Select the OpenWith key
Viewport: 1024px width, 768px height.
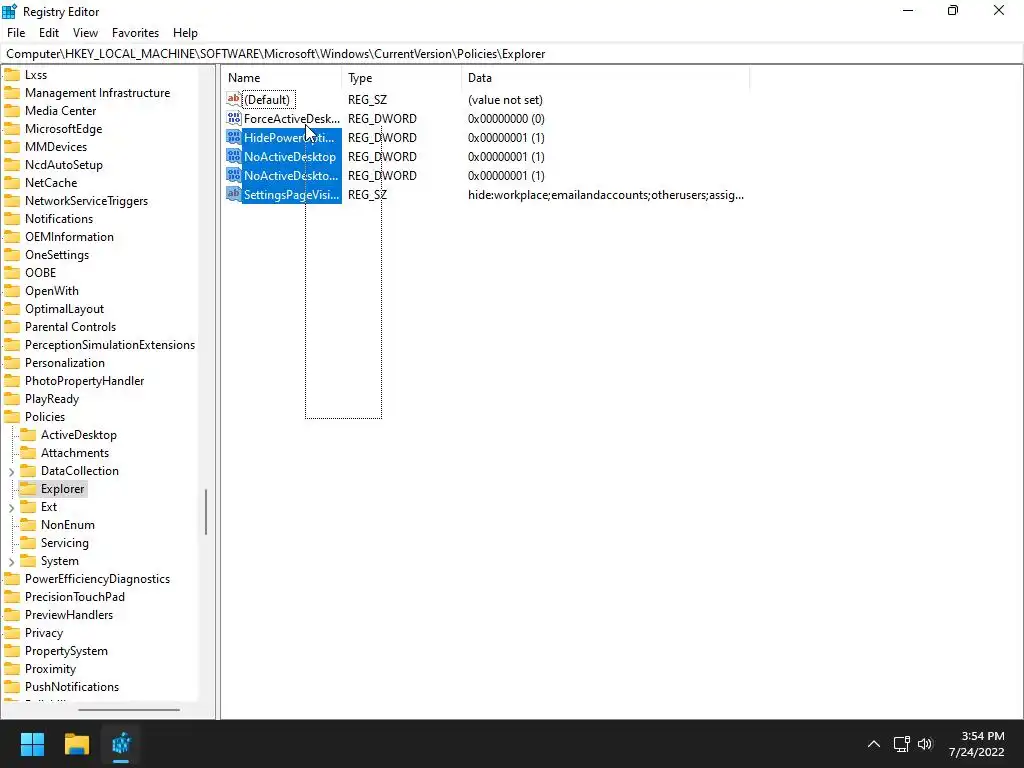[52, 291]
